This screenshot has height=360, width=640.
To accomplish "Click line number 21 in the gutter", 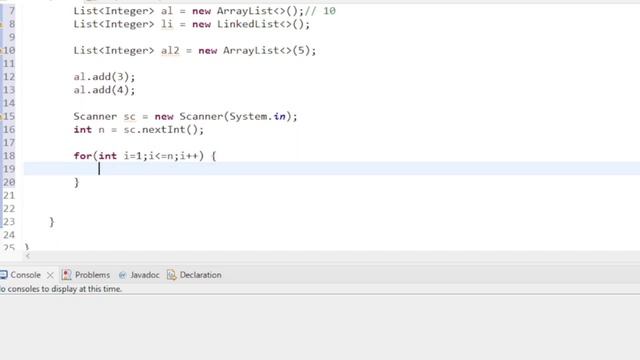I will tap(9, 195).
